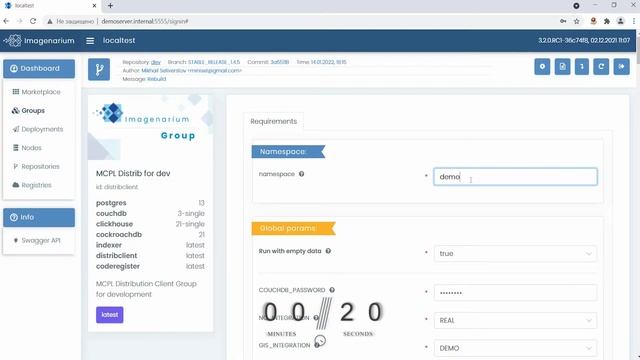The image size is (640, 360).
Task: Focus the COUCHDB_PASSWORD input field
Action: coord(515,293)
